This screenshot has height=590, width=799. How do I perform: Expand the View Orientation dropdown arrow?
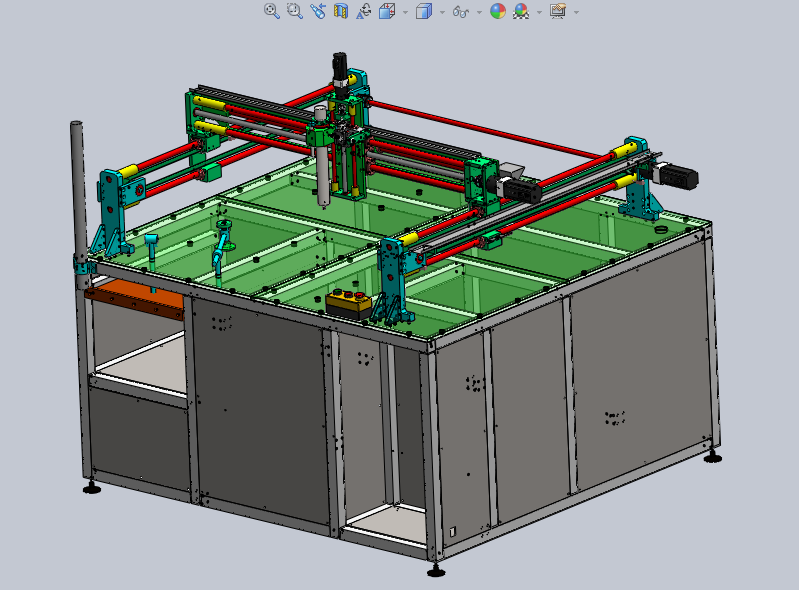404,12
